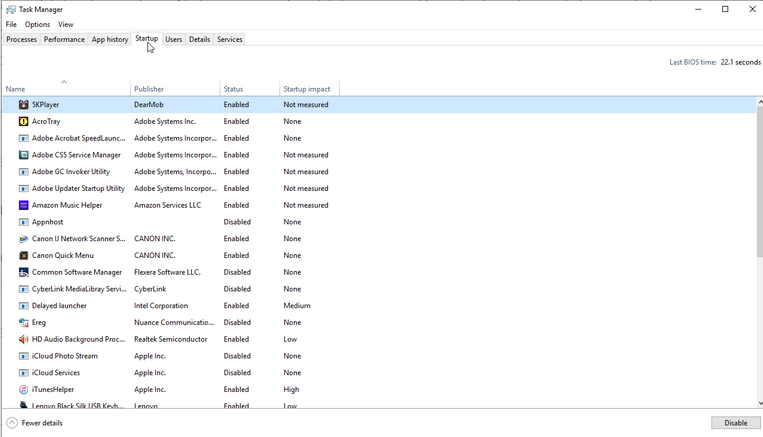Click the scrollbar up arrow
Viewport: 763px width, 437px height.
[760, 102]
